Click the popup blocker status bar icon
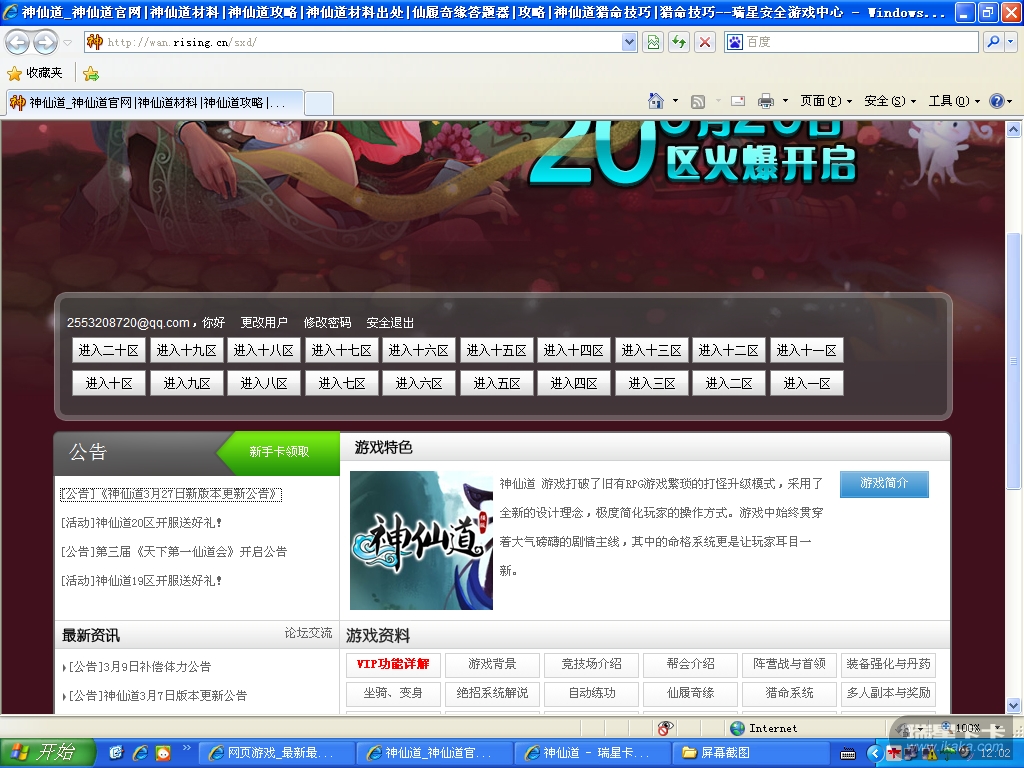1024x768 pixels. pyautogui.click(x=665, y=728)
